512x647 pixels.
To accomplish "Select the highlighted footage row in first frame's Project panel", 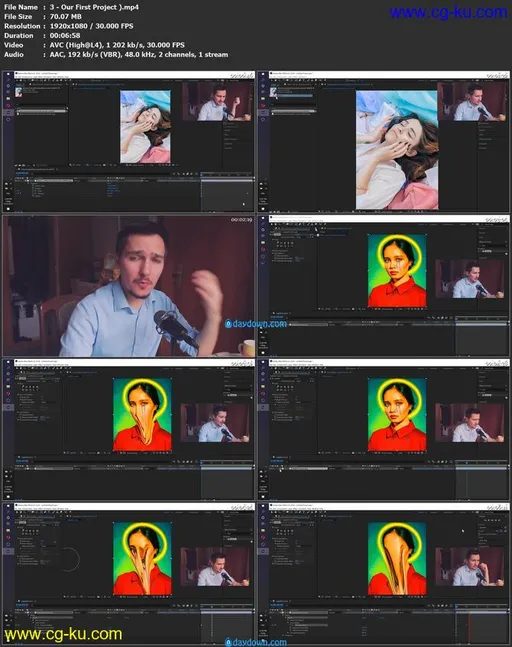I will click(42, 111).
